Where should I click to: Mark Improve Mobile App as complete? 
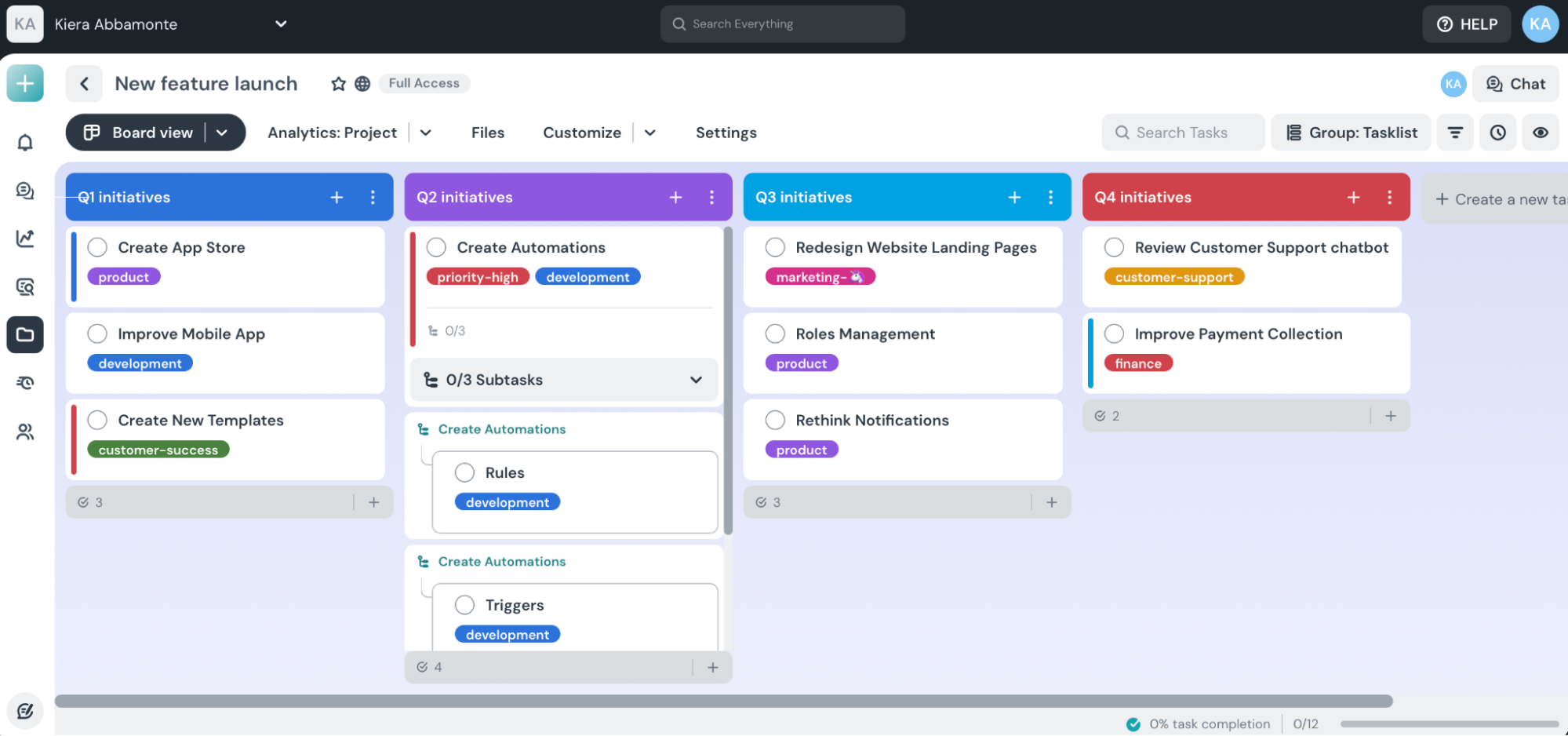point(97,334)
